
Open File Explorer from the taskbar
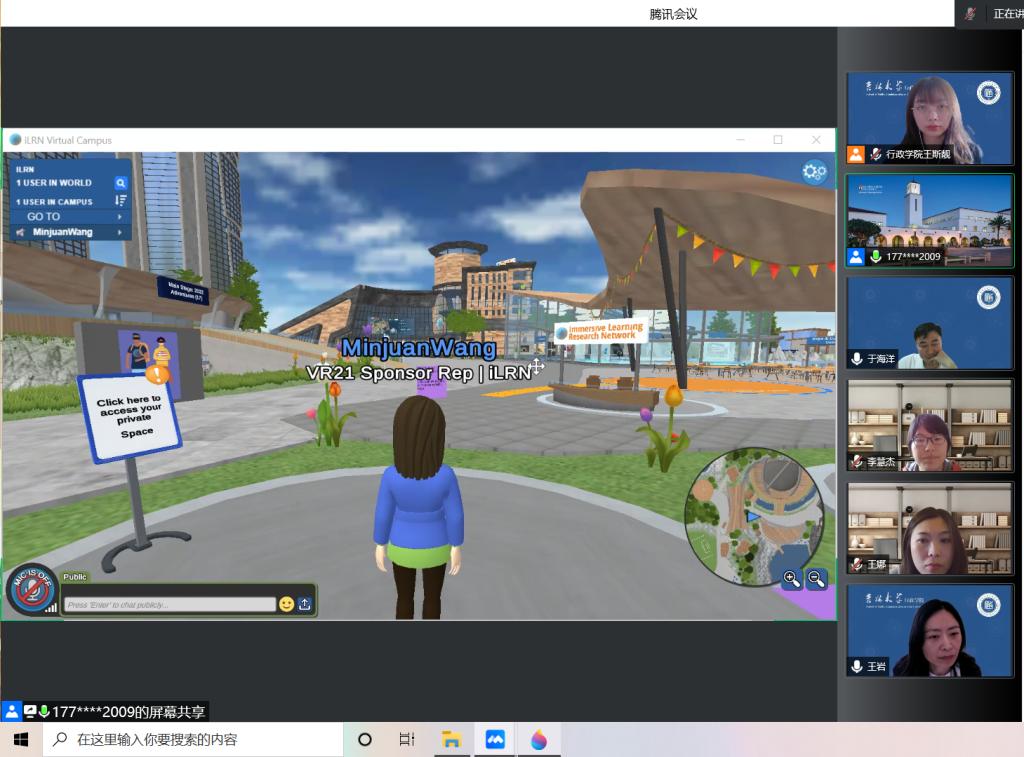coord(451,740)
